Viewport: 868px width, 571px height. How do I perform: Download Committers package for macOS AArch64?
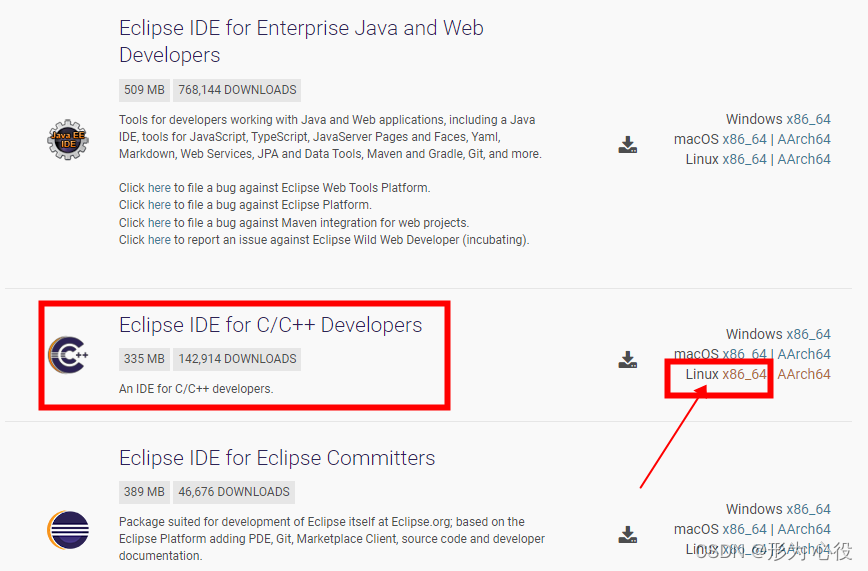click(x=804, y=529)
